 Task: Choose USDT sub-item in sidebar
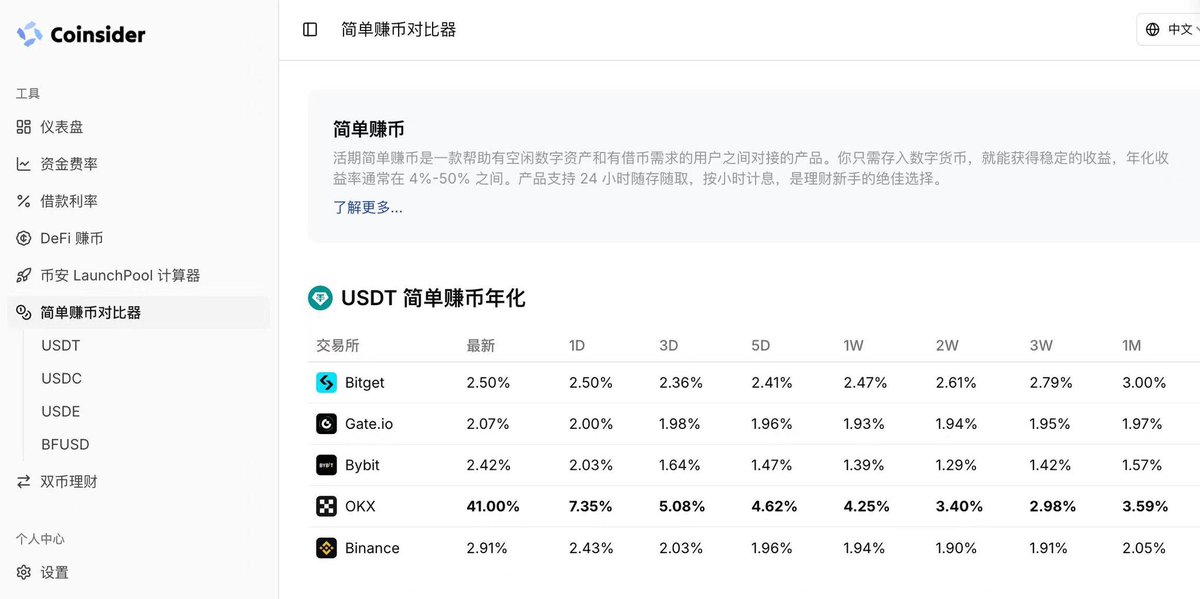[x=61, y=345]
